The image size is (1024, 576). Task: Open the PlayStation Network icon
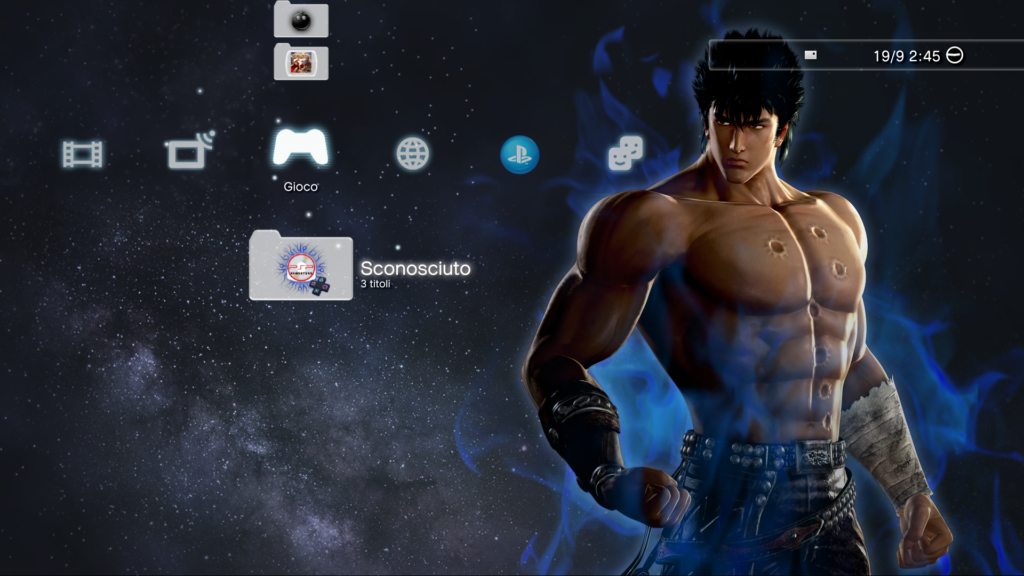[520, 155]
